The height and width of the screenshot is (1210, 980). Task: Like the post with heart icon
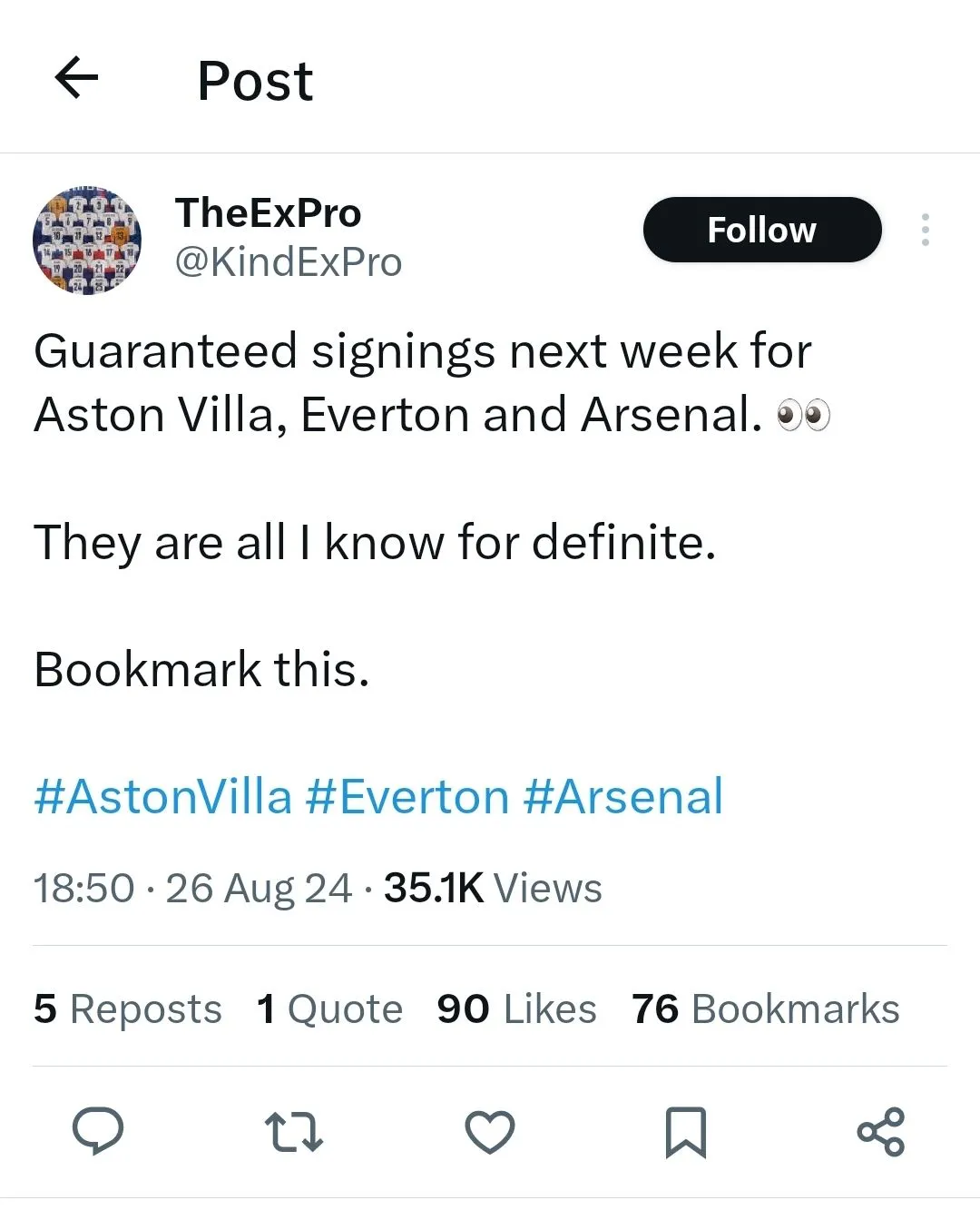point(490,1132)
